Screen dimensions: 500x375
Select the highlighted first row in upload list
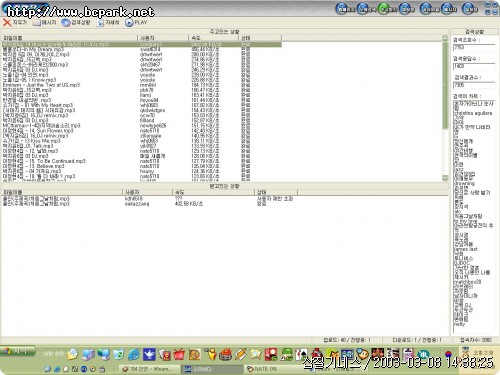point(141,44)
